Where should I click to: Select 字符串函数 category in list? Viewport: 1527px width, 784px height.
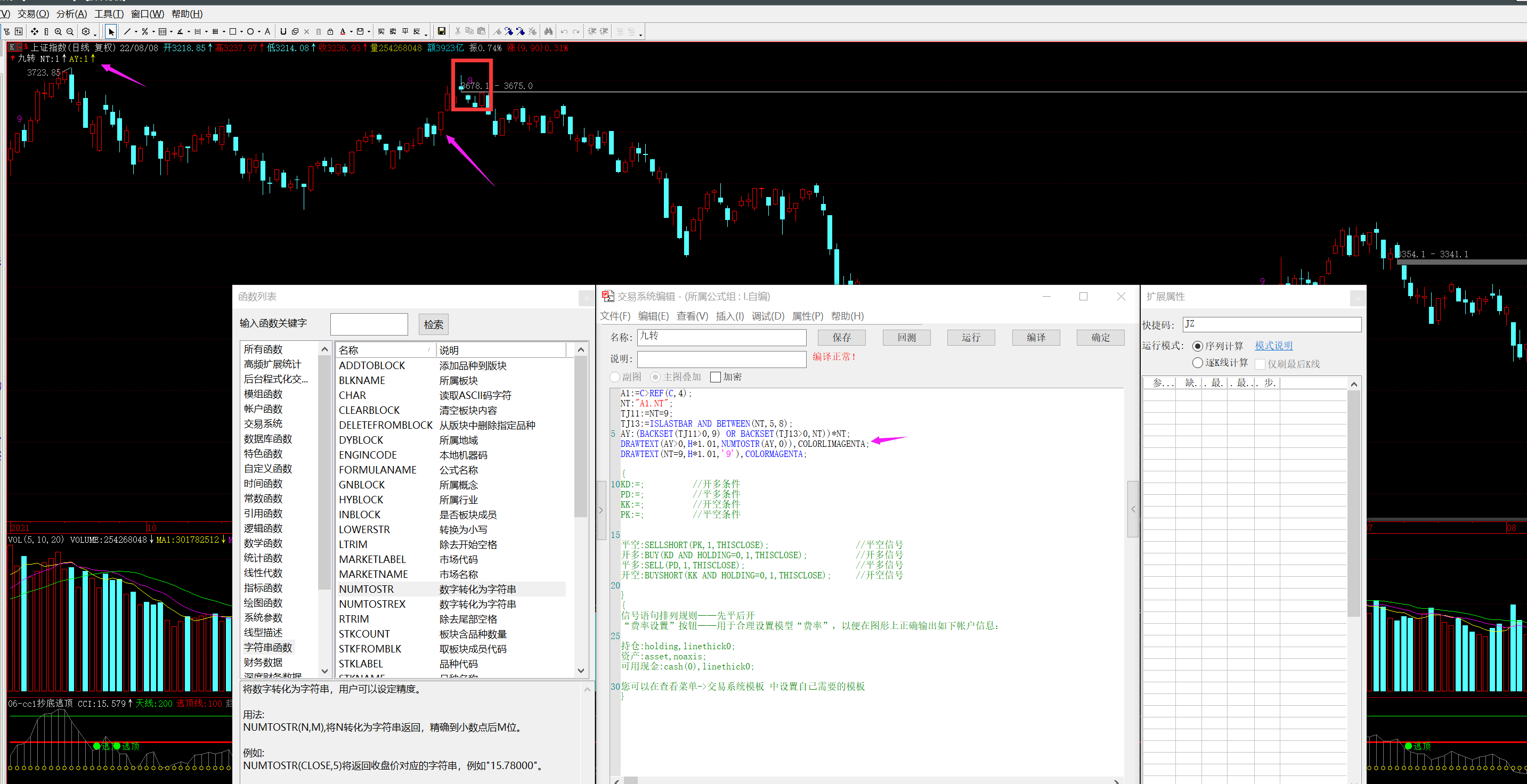[268, 647]
